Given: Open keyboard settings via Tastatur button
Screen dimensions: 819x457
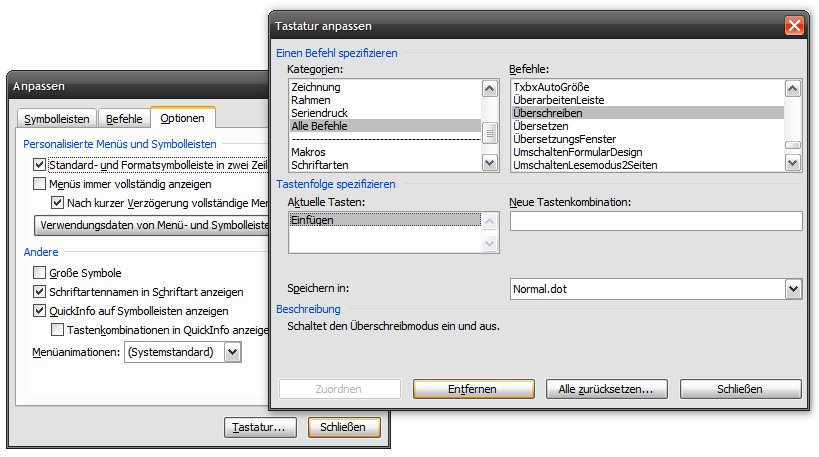Looking at the screenshot, I should (261, 427).
